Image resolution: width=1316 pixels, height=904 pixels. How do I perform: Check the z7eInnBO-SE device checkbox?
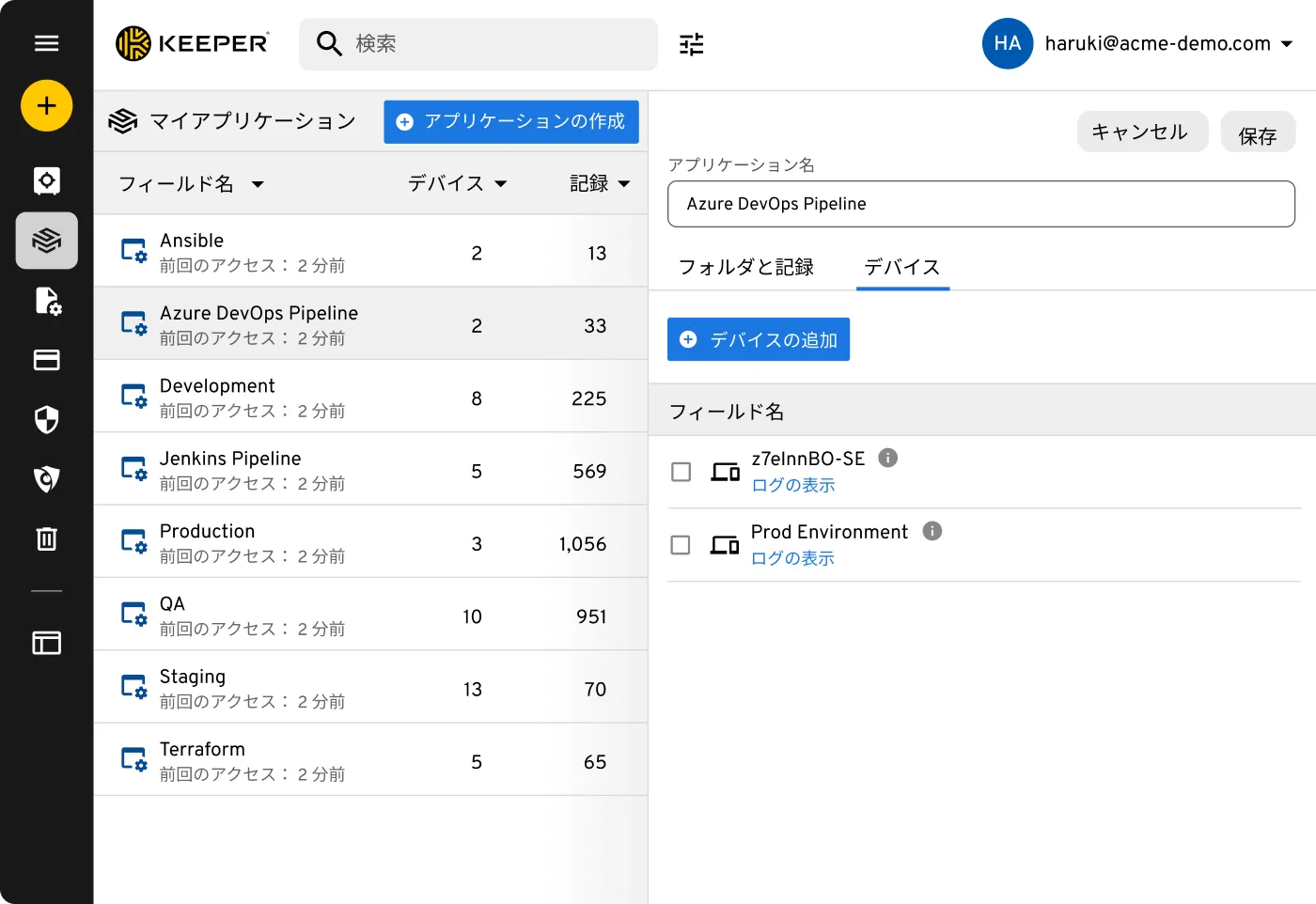click(681, 472)
